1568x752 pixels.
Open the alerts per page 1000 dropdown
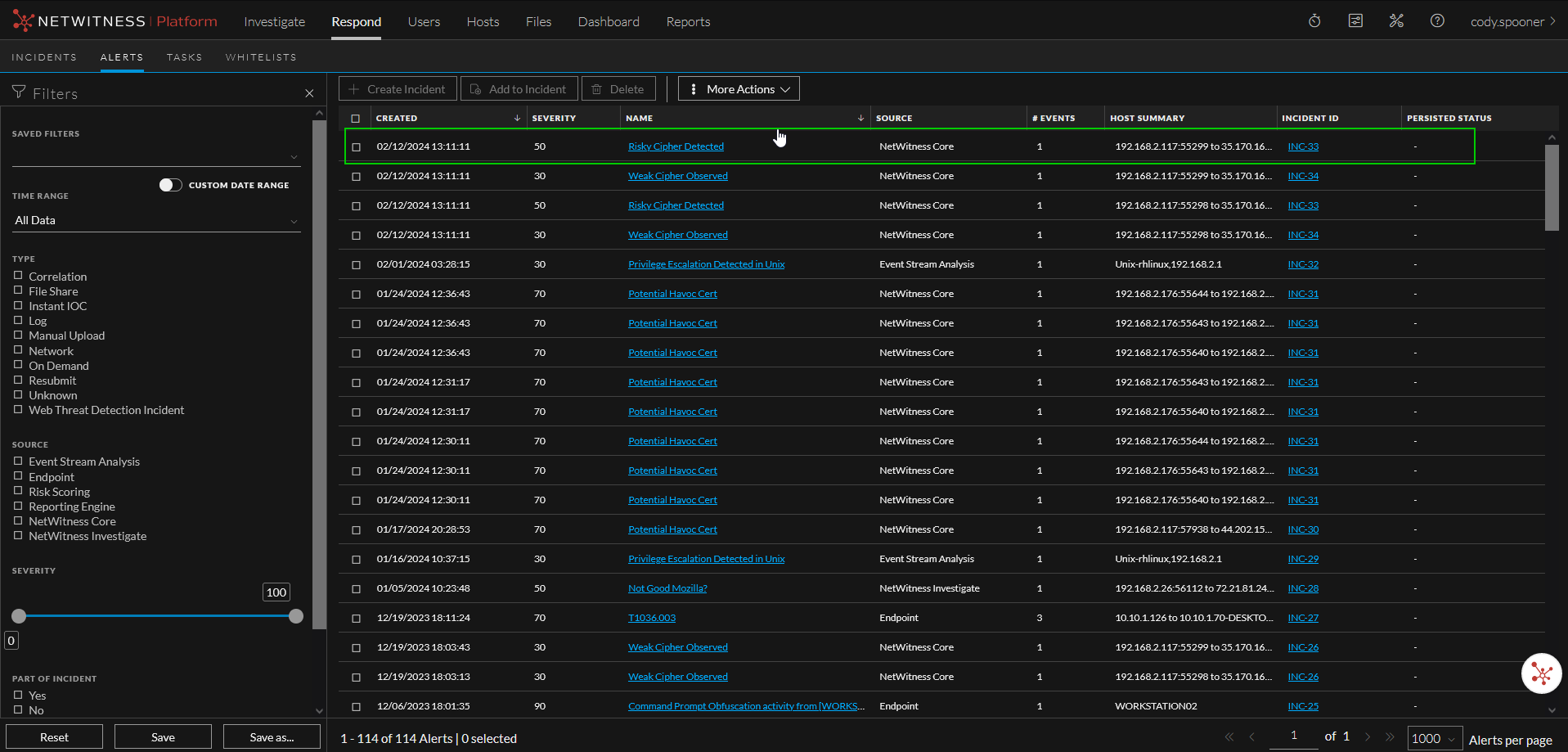[1435, 738]
